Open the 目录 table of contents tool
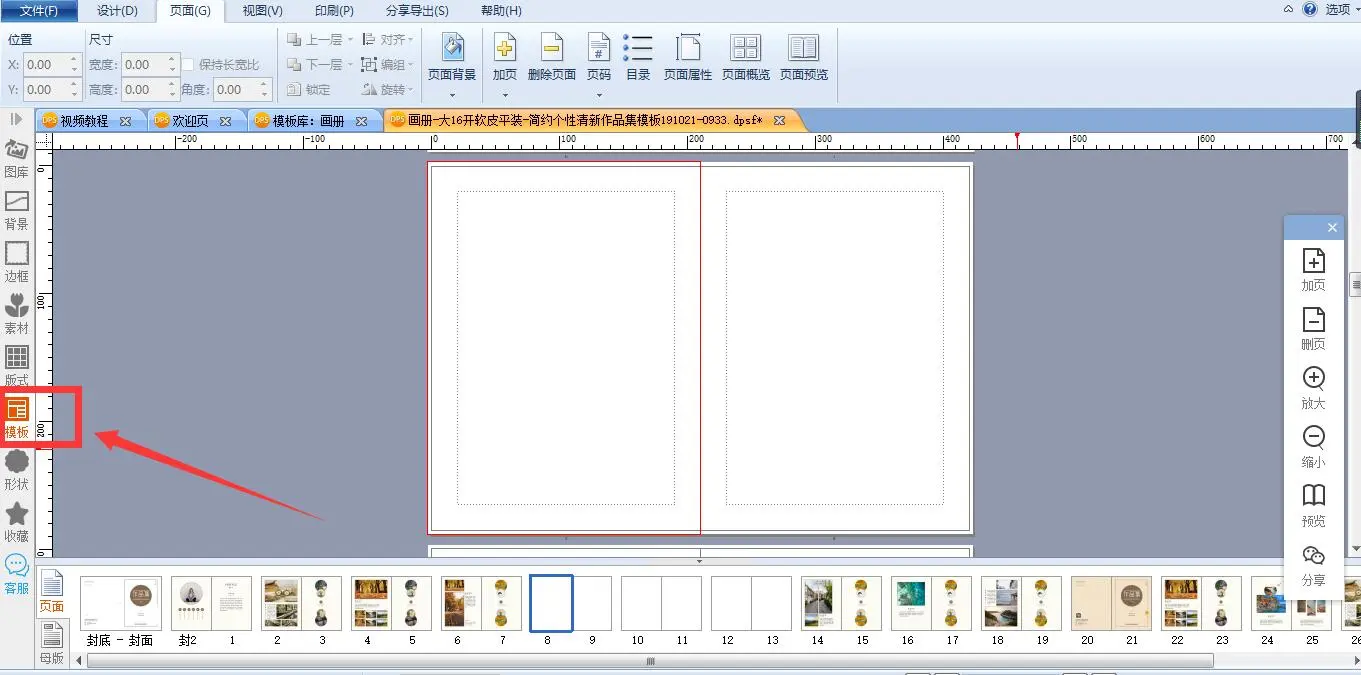The image size is (1361, 675). point(638,58)
